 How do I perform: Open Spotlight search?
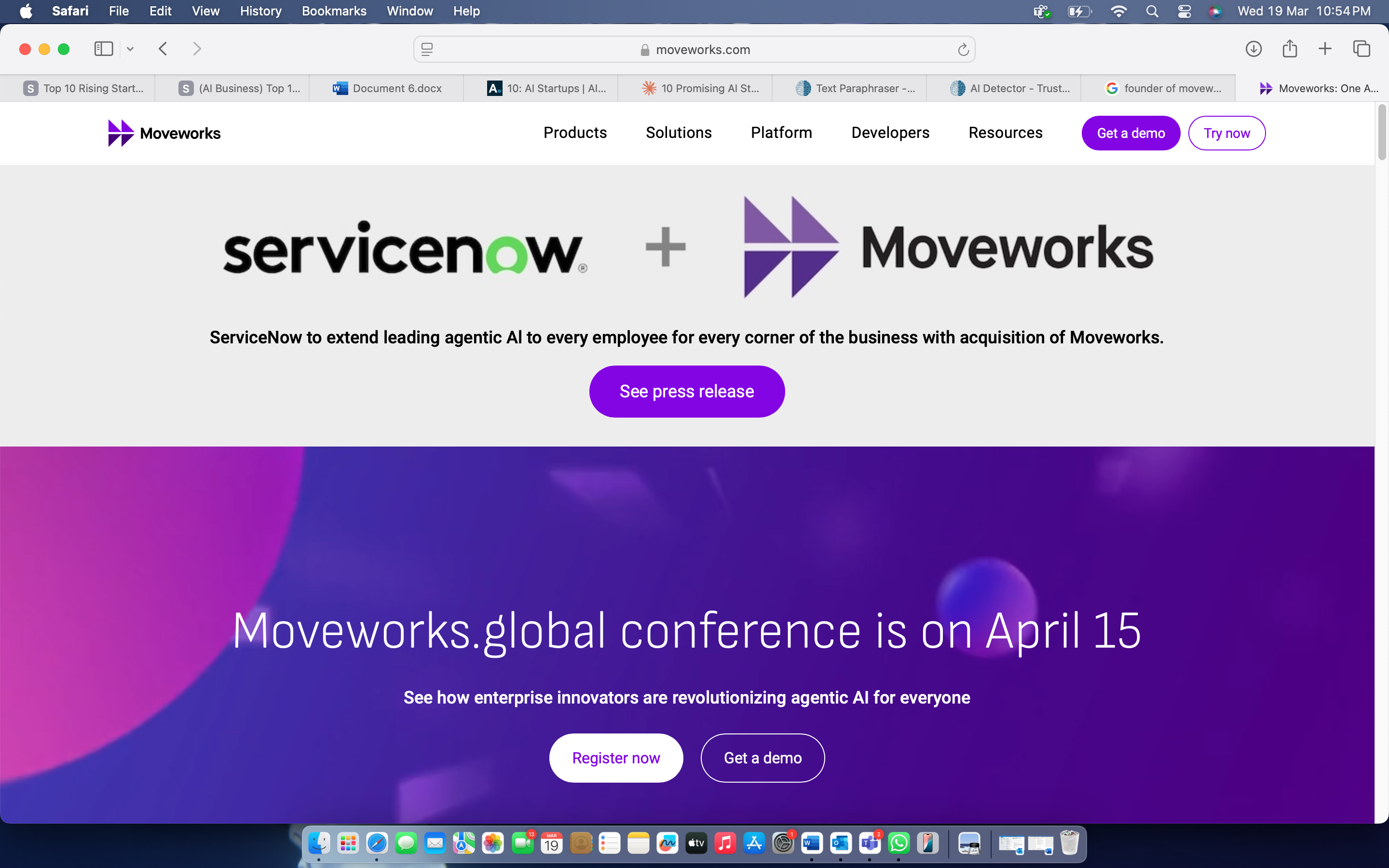click(1152, 11)
